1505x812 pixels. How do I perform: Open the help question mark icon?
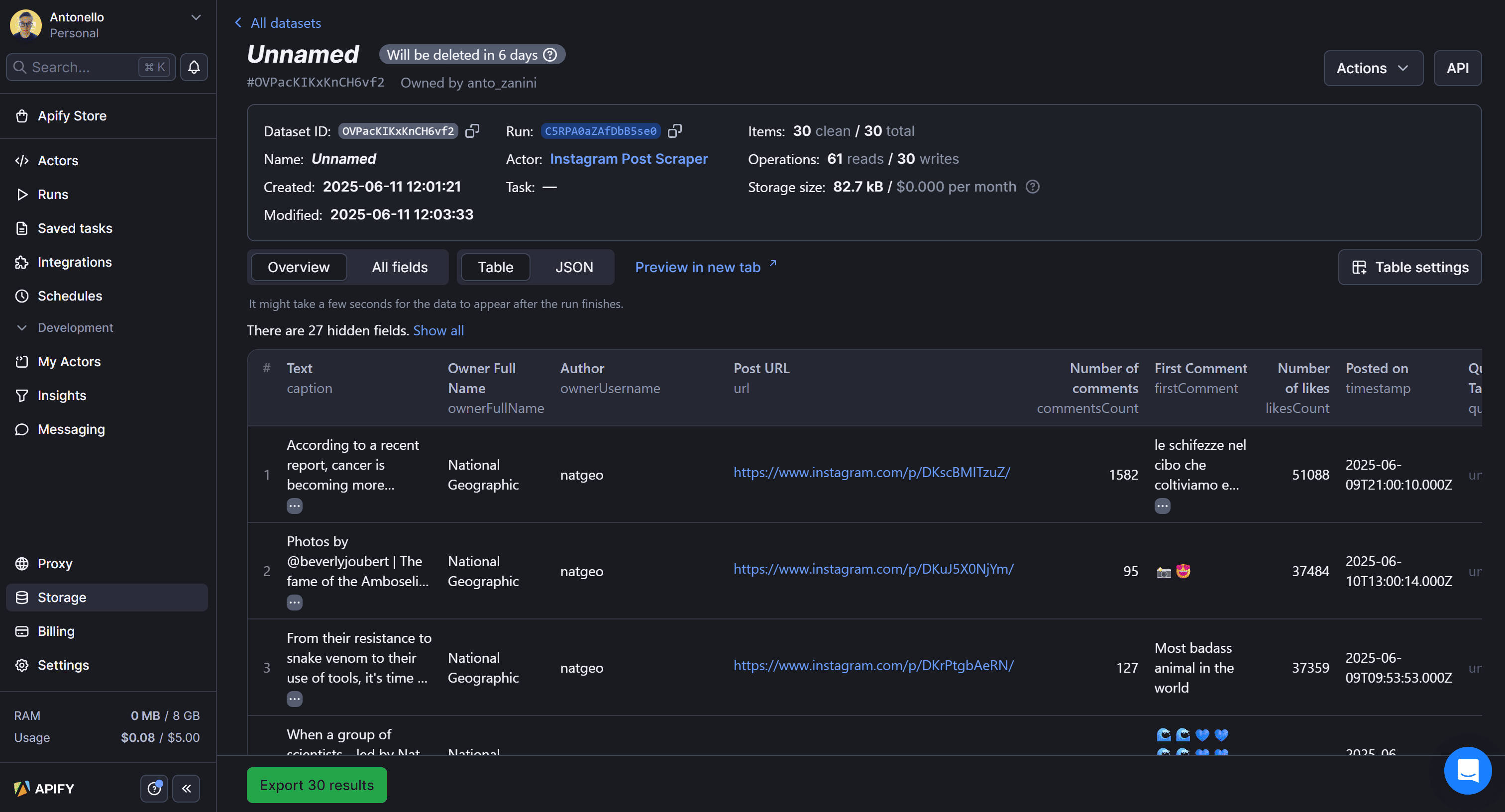click(154, 789)
